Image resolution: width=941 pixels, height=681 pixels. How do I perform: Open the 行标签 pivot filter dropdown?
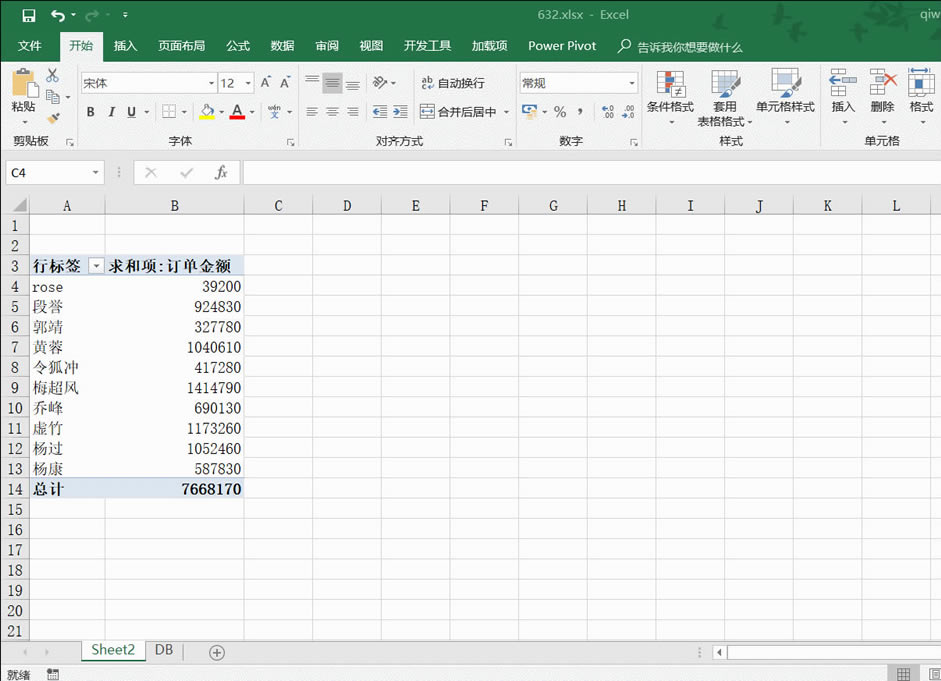[x=97, y=265]
